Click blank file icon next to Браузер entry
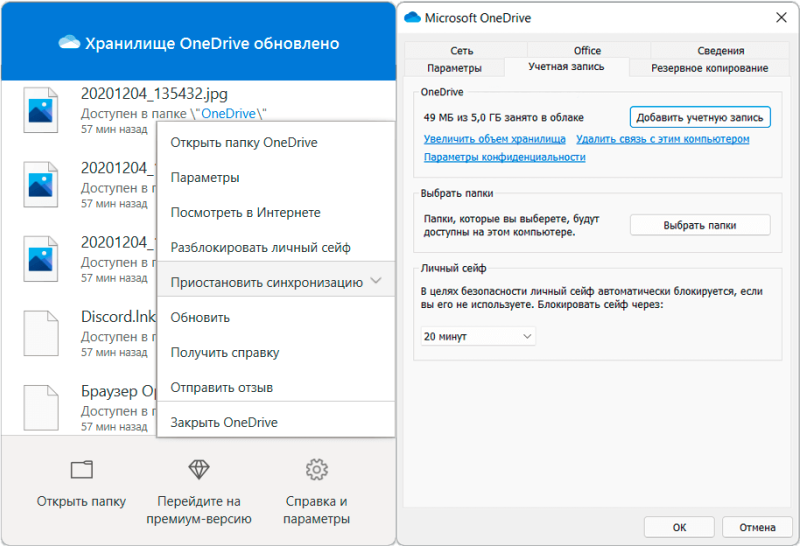The width and height of the screenshot is (800, 546). pos(41,408)
